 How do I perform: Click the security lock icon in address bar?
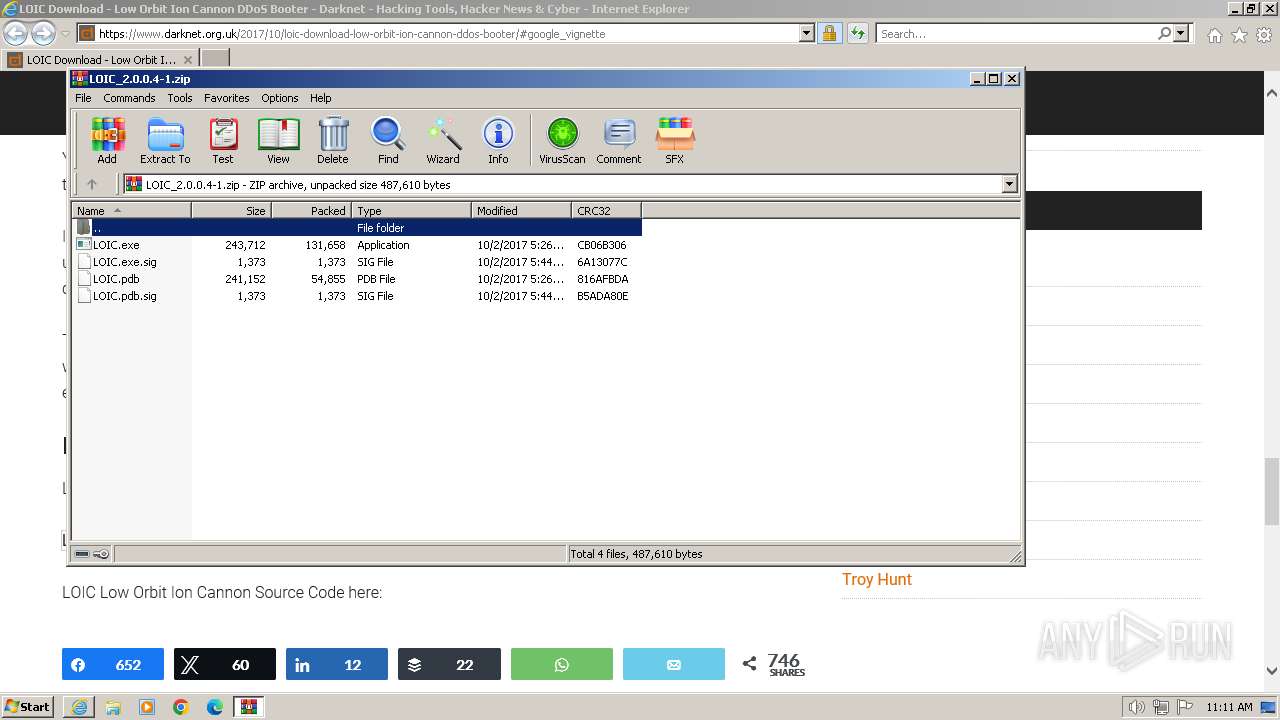click(x=829, y=33)
